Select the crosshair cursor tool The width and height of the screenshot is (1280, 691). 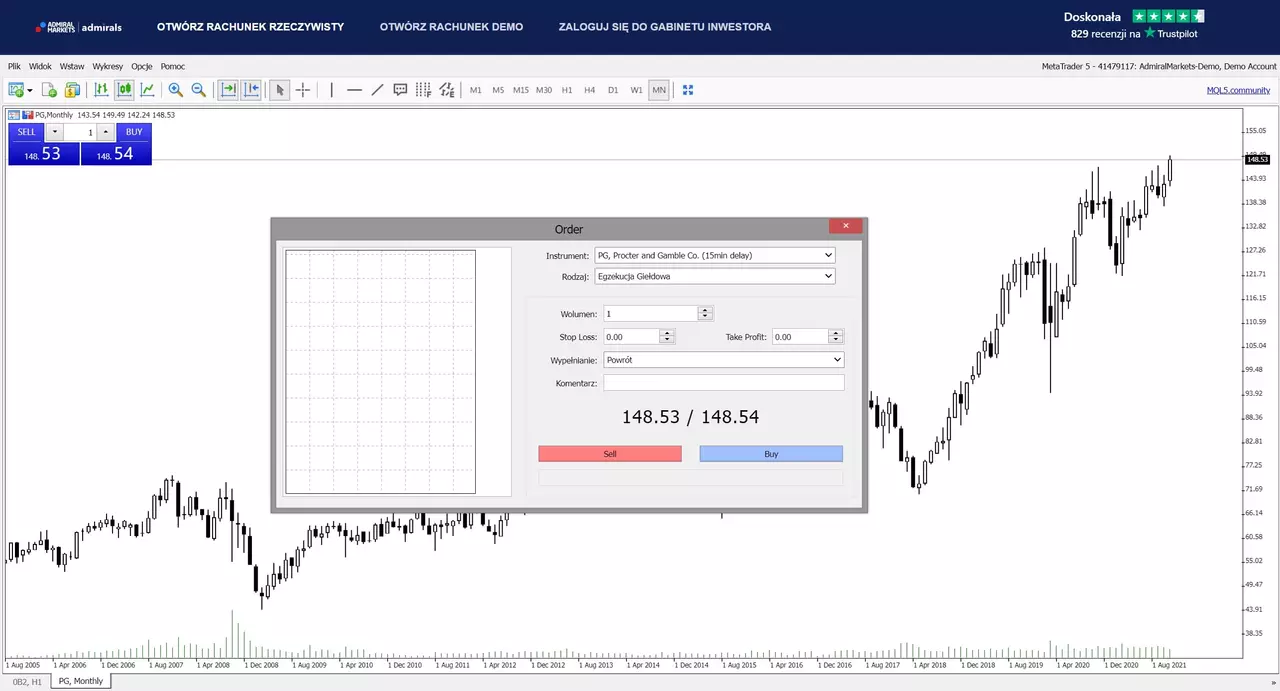pos(303,90)
